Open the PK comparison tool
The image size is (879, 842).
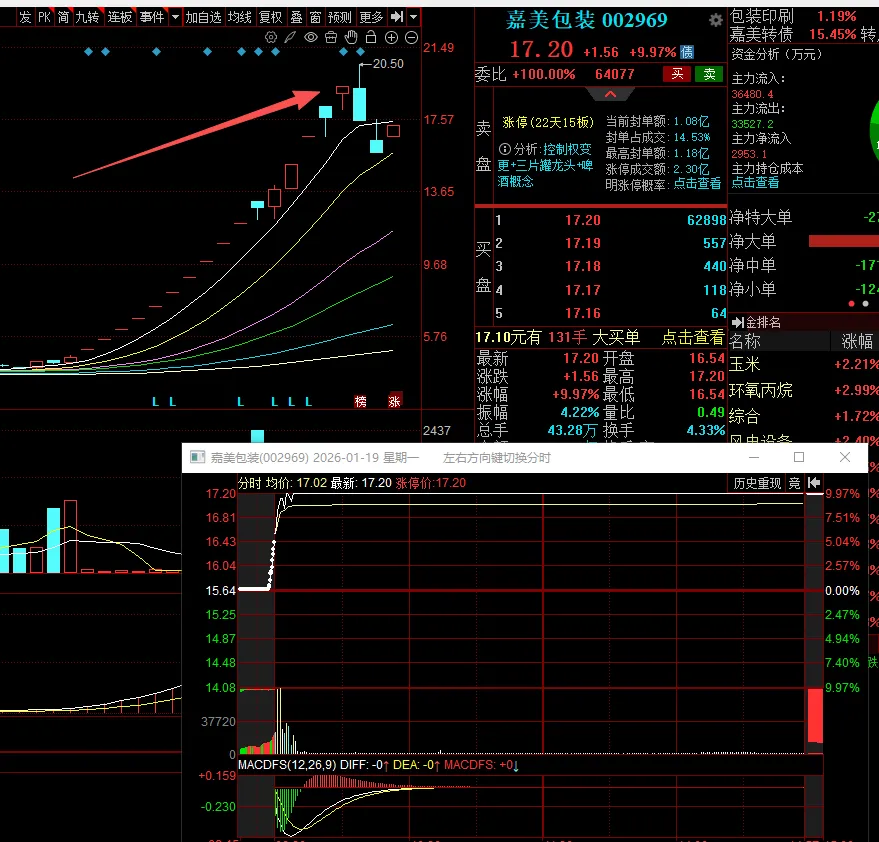44,17
